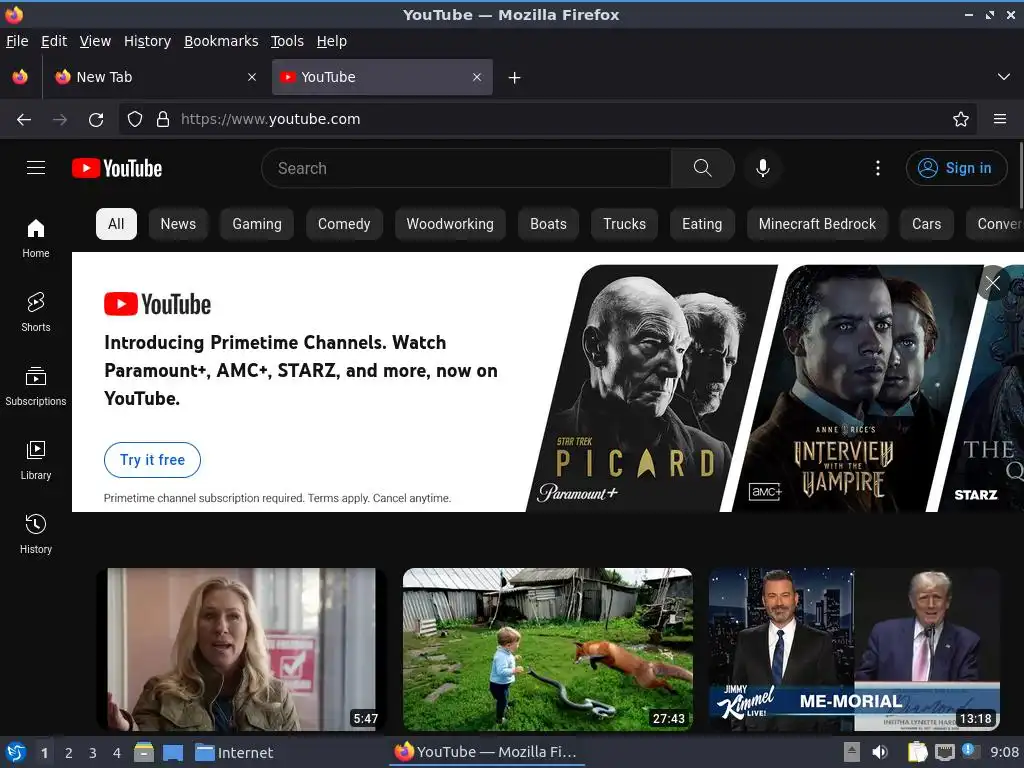Select the Minecraft Bedrock filter chip

click(x=818, y=224)
